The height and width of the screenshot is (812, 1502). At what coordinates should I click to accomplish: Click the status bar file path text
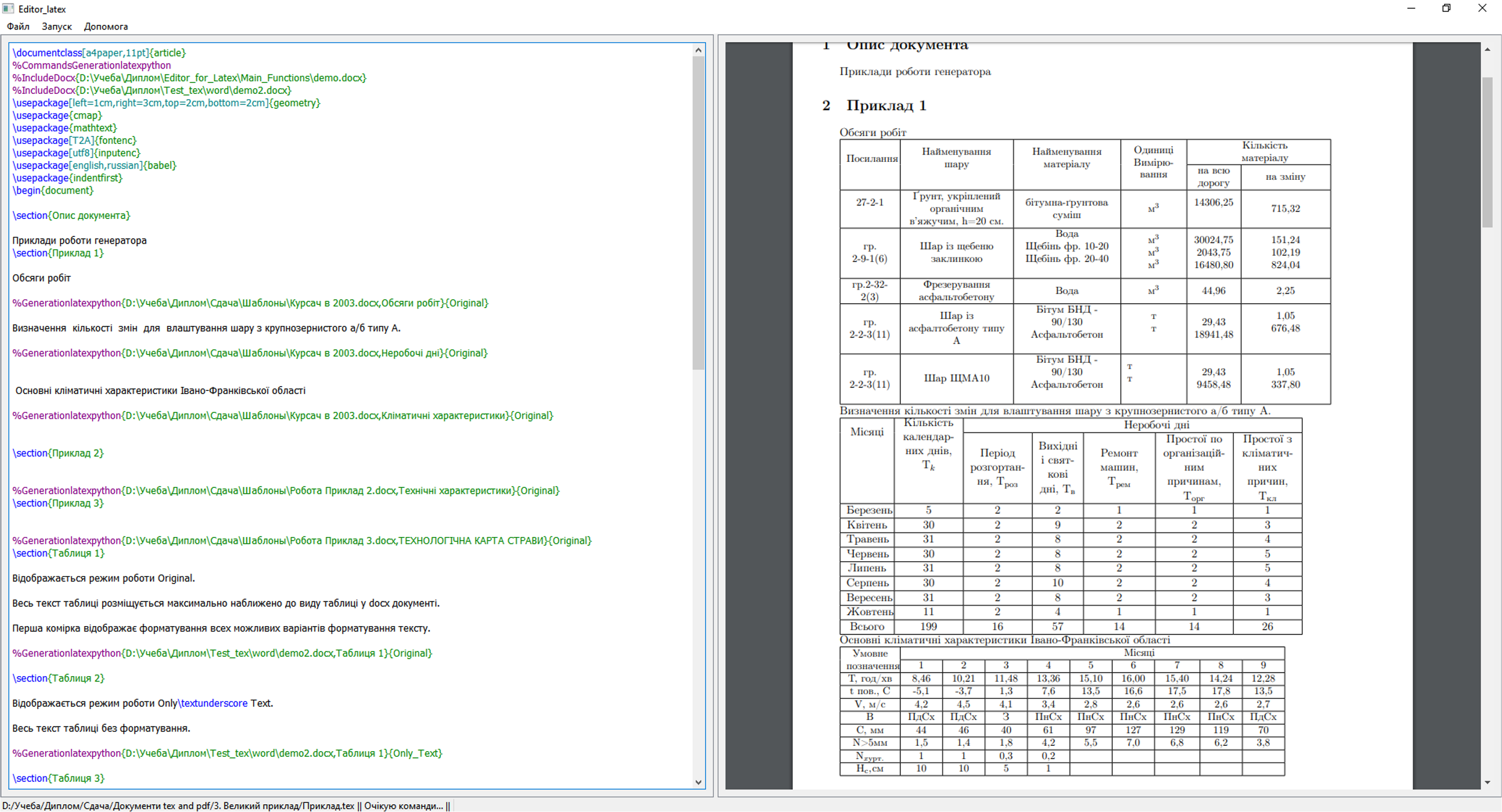[x=178, y=806]
